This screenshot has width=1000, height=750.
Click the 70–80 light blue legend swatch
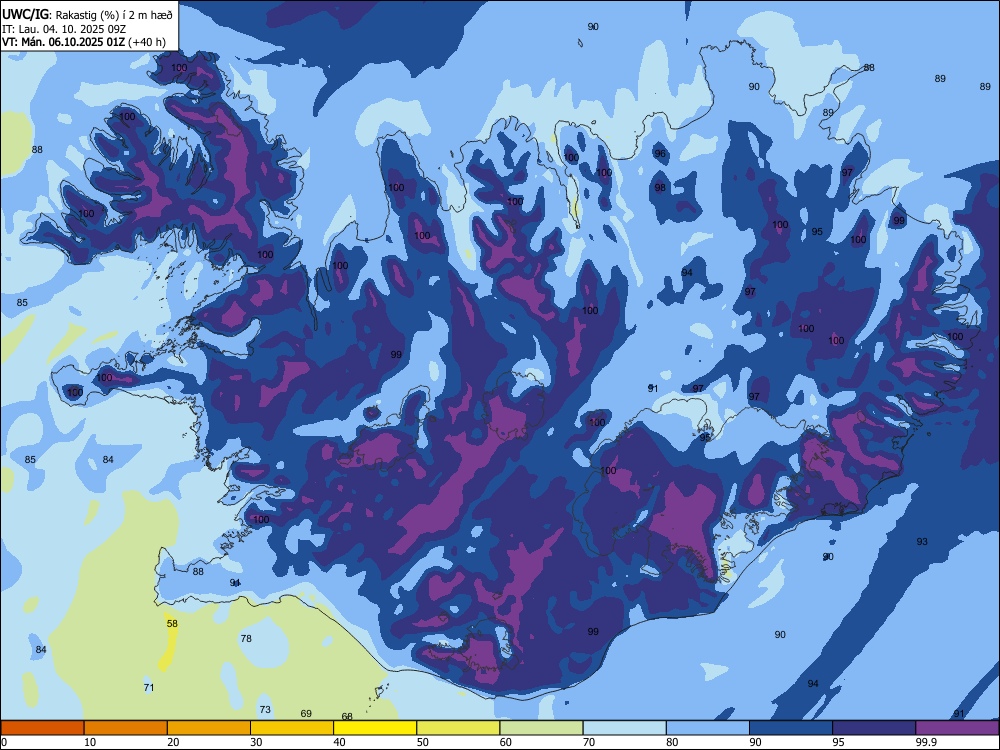pyautogui.click(x=624, y=728)
